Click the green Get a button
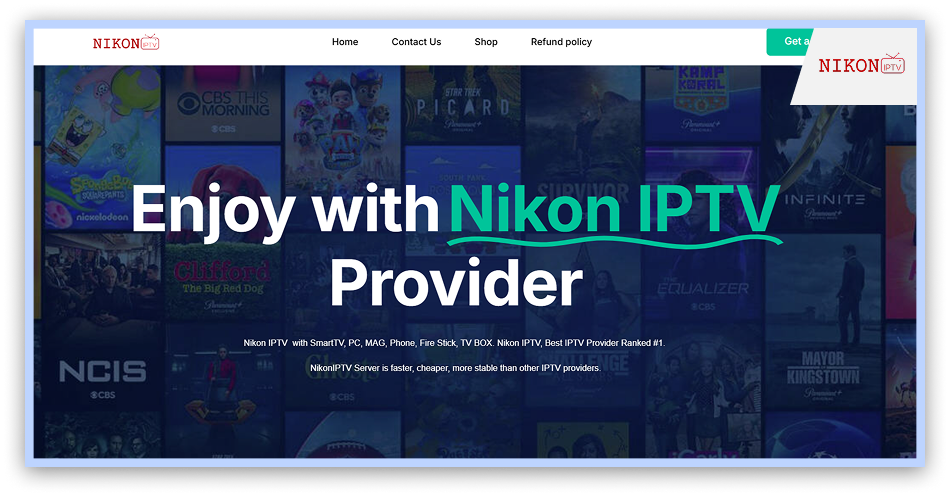This screenshot has height=496, width=950. pyautogui.click(x=789, y=42)
